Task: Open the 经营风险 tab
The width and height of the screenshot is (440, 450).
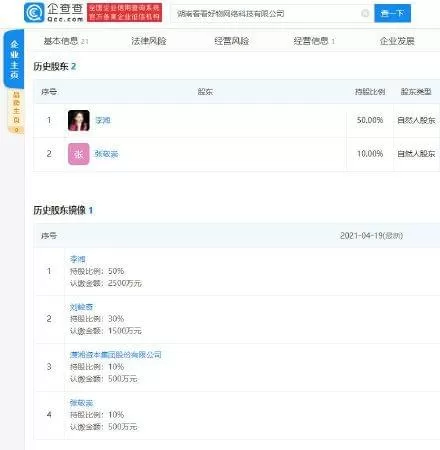Action: 232,41
